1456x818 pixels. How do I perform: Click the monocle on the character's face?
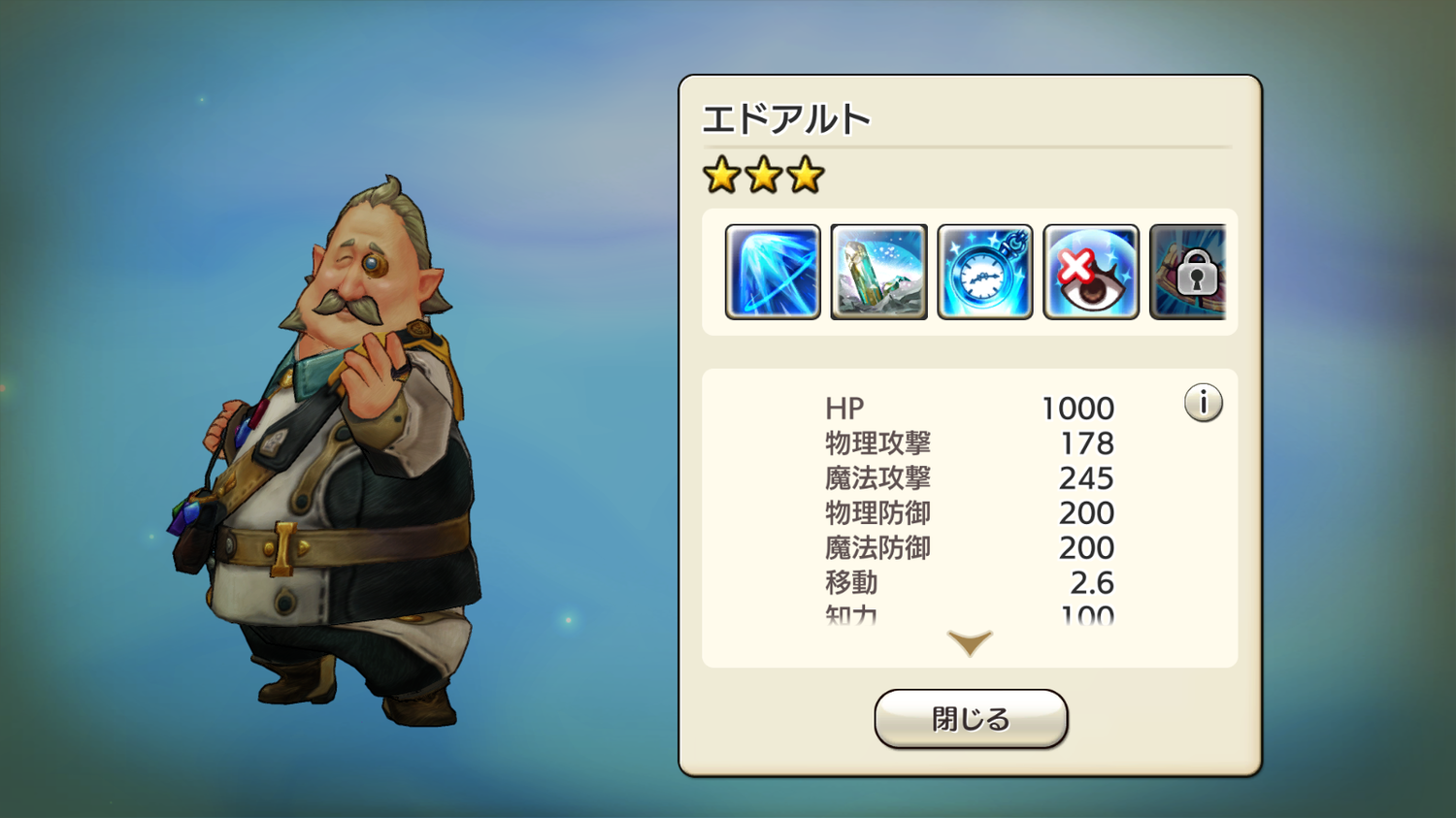point(373,264)
